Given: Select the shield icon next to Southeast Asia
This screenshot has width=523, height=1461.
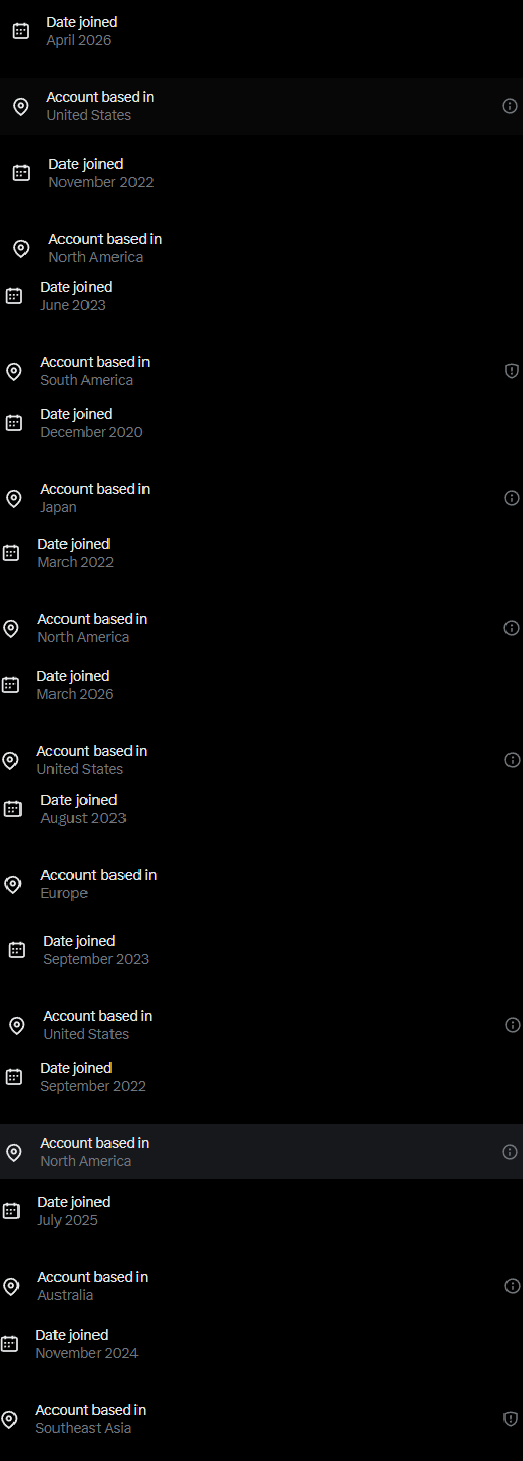Looking at the screenshot, I should pos(510,1419).
